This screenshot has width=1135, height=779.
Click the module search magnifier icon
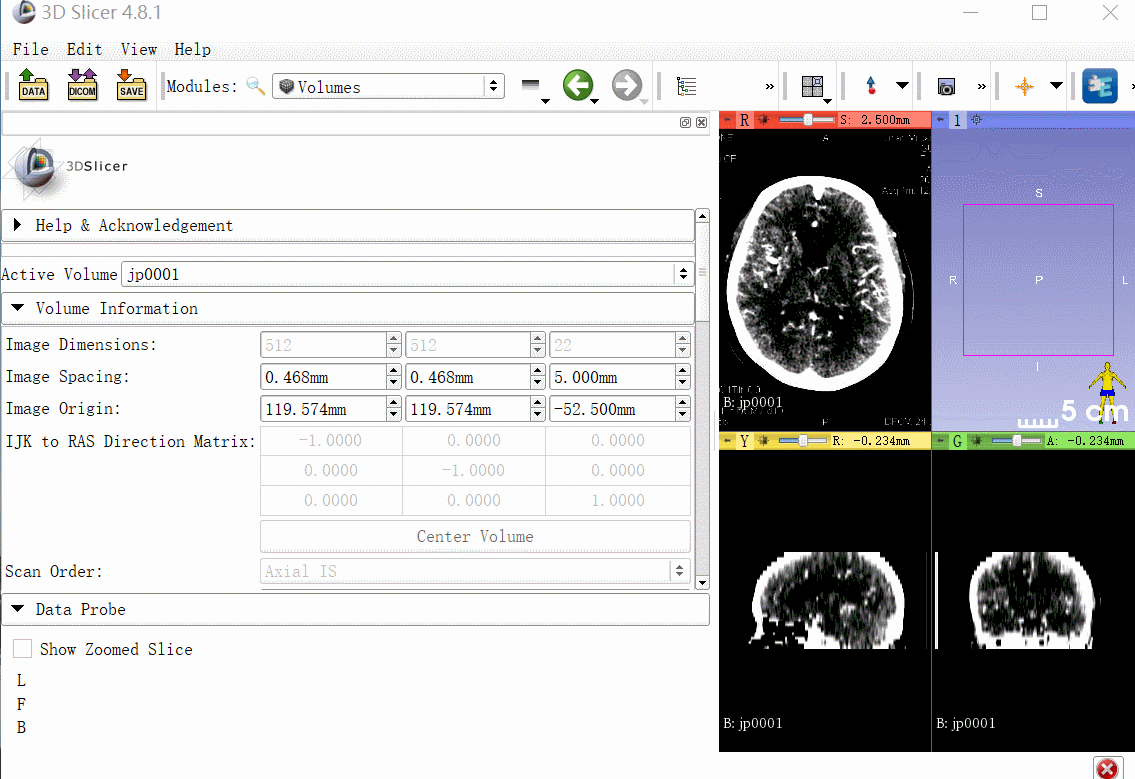pyautogui.click(x=255, y=86)
